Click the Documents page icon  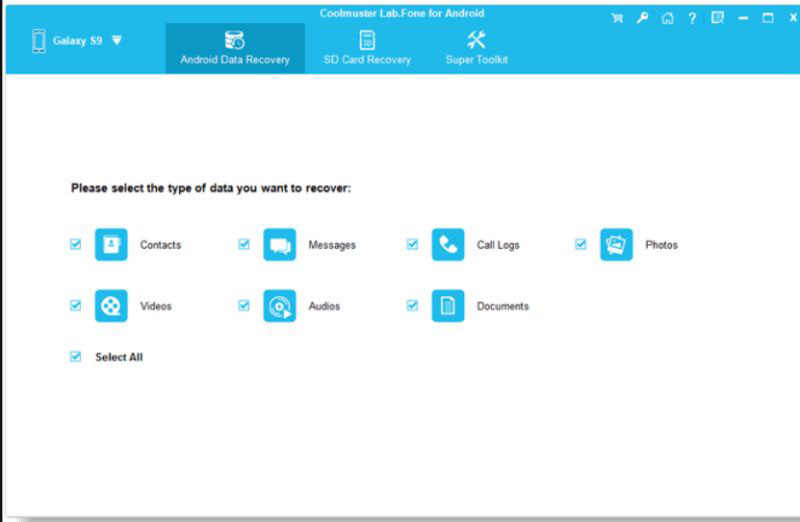(448, 306)
